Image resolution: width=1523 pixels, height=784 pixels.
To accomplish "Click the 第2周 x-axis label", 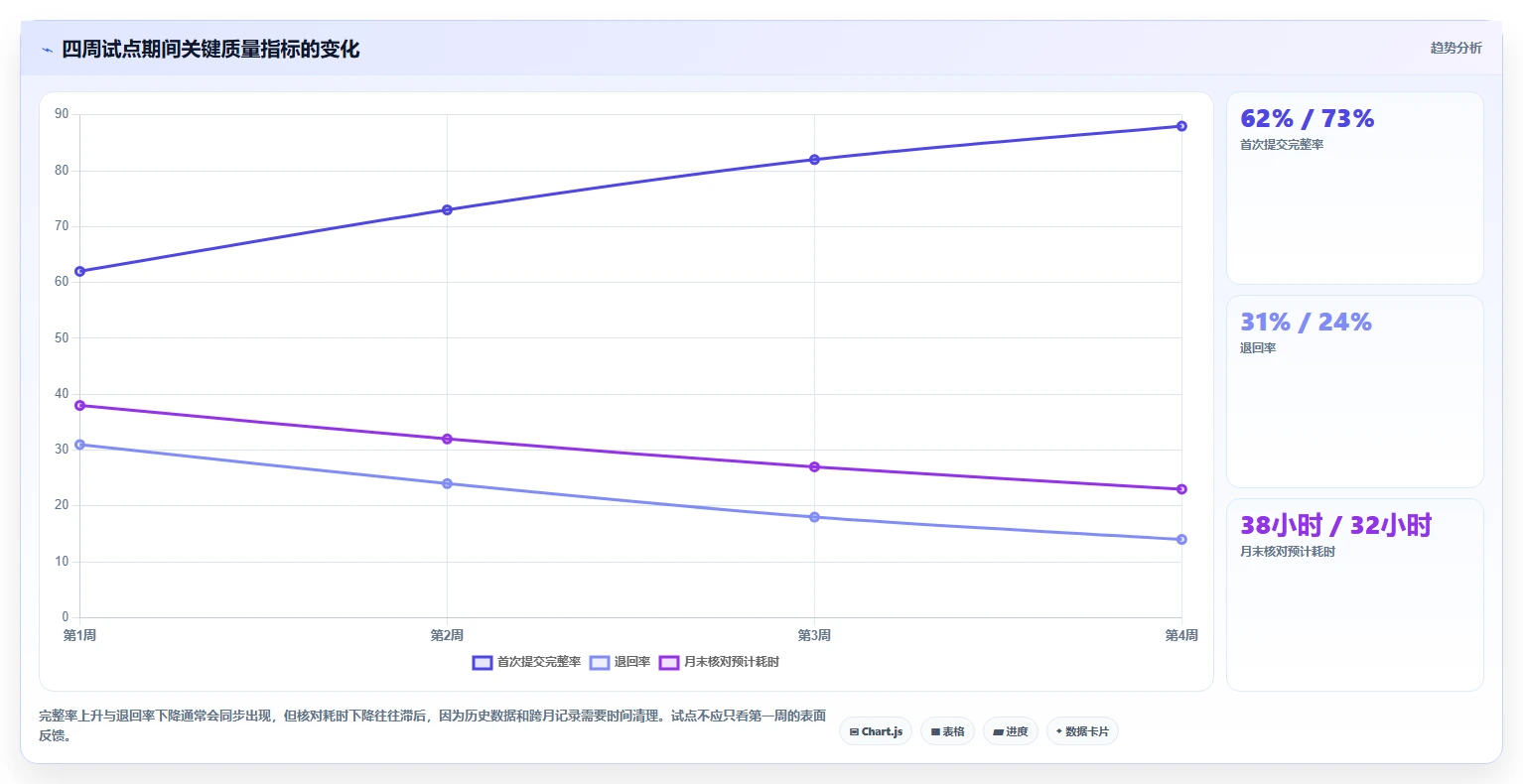I will tap(447, 635).
